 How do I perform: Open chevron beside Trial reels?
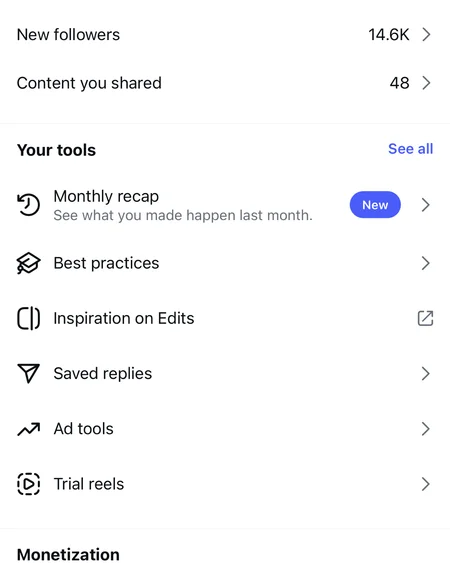426,484
